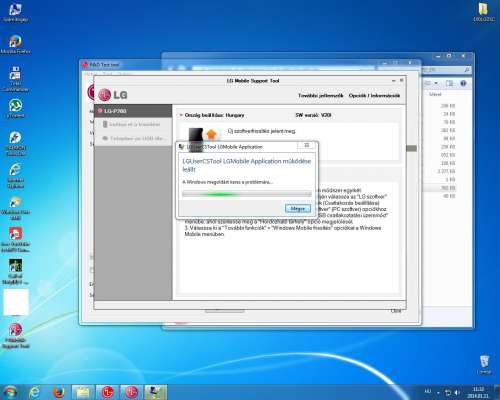
Task: Switch to the Explorer folder taskbar button
Action: coord(83,392)
